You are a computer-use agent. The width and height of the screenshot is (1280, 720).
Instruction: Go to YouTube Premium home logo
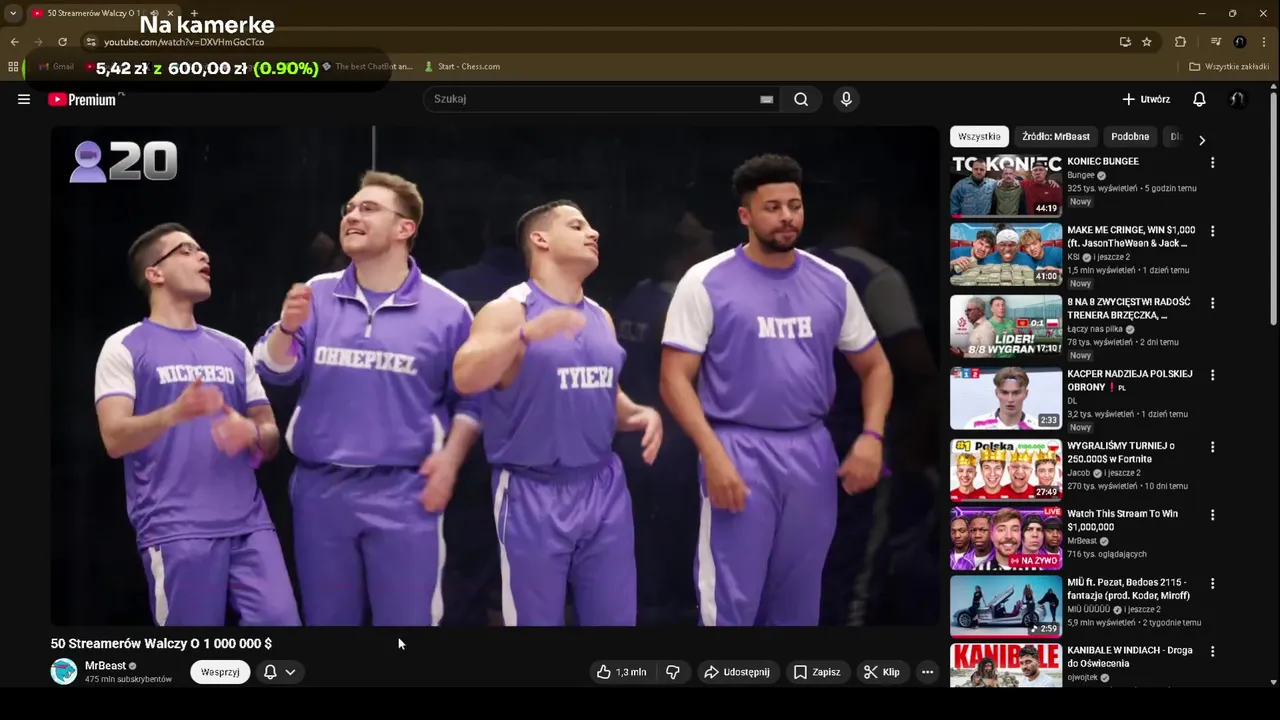[x=82, y=99]
